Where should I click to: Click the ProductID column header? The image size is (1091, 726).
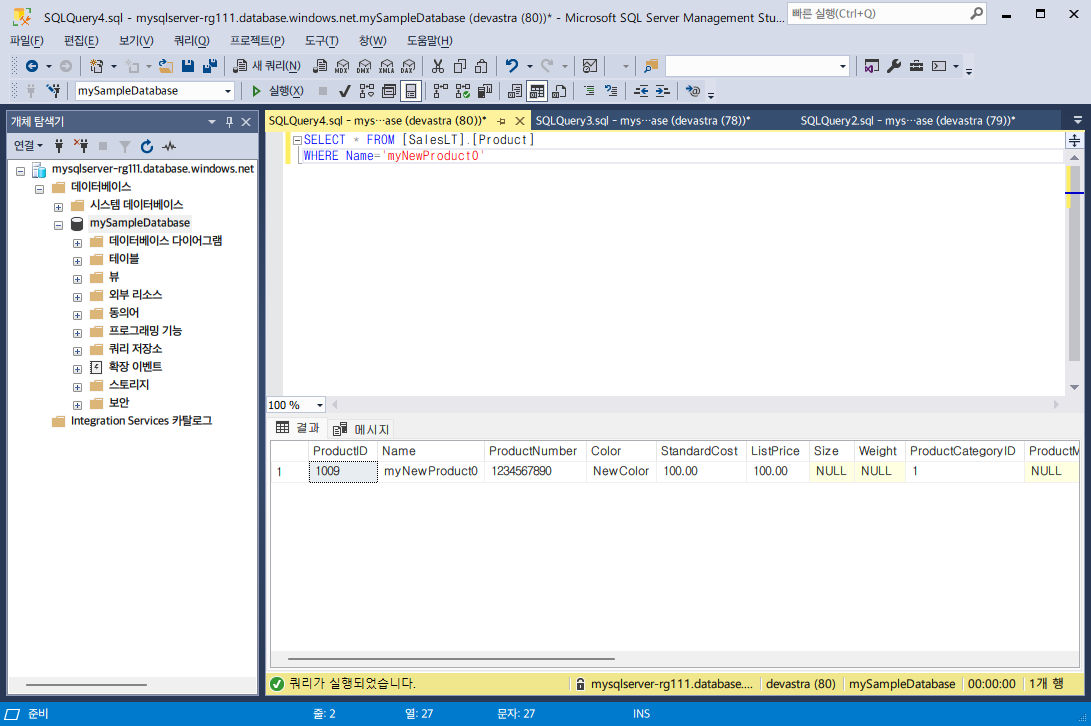point(343,451)
